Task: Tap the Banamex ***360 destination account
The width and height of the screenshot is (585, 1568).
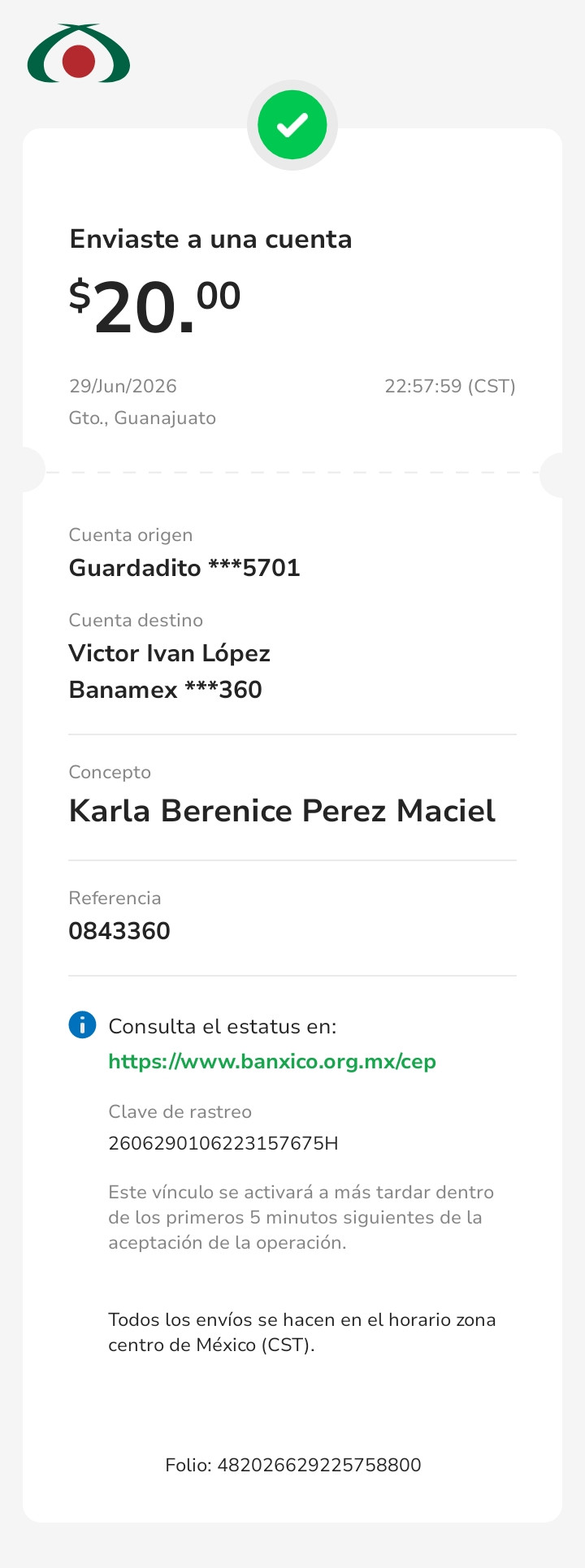Action: point(165,690)
